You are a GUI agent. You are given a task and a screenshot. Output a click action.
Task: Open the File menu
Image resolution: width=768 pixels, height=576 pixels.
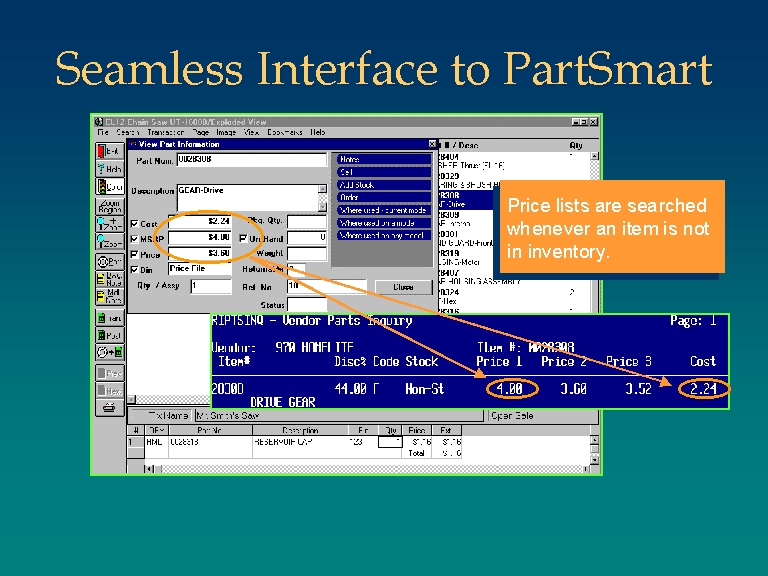(x=103, y=132)
